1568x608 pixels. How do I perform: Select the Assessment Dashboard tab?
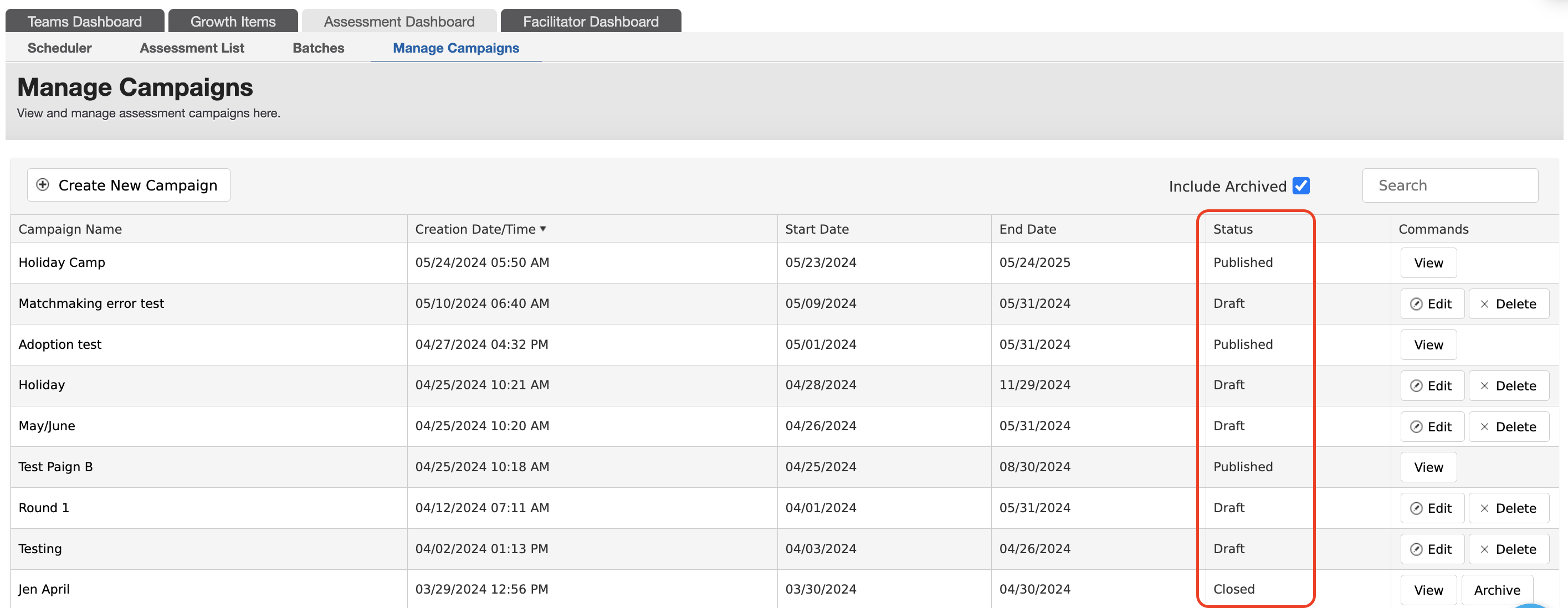pos(399,21)
